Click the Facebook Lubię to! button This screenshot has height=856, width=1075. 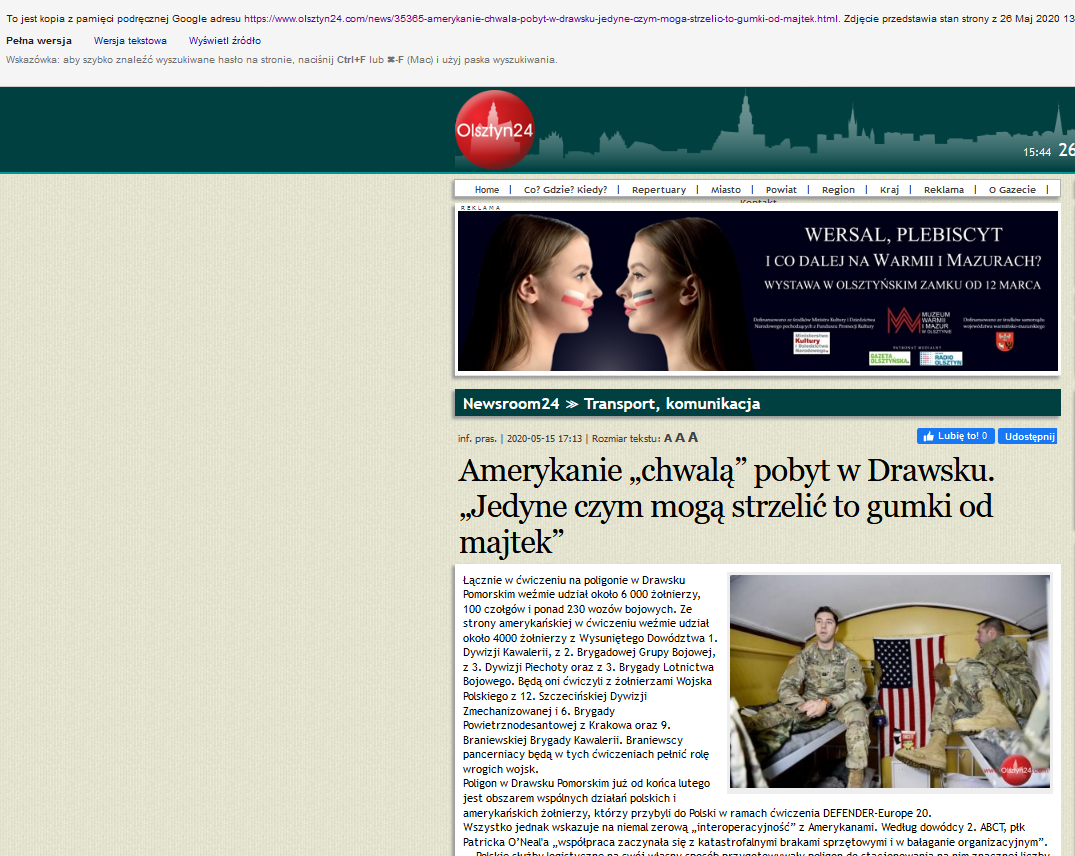955,436
